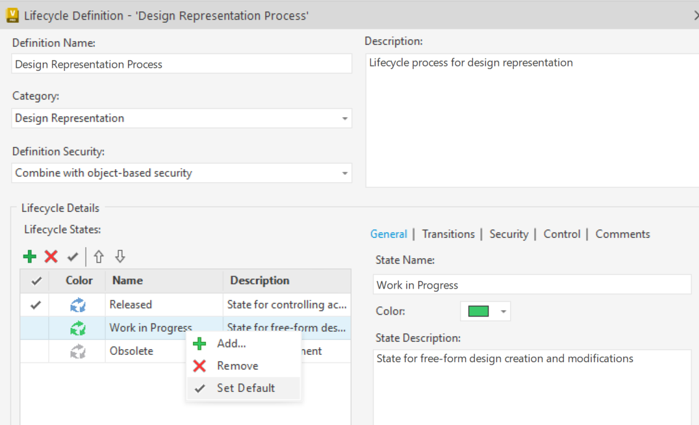Click the blue recycle icon of Released row

(x=78, y=305)
